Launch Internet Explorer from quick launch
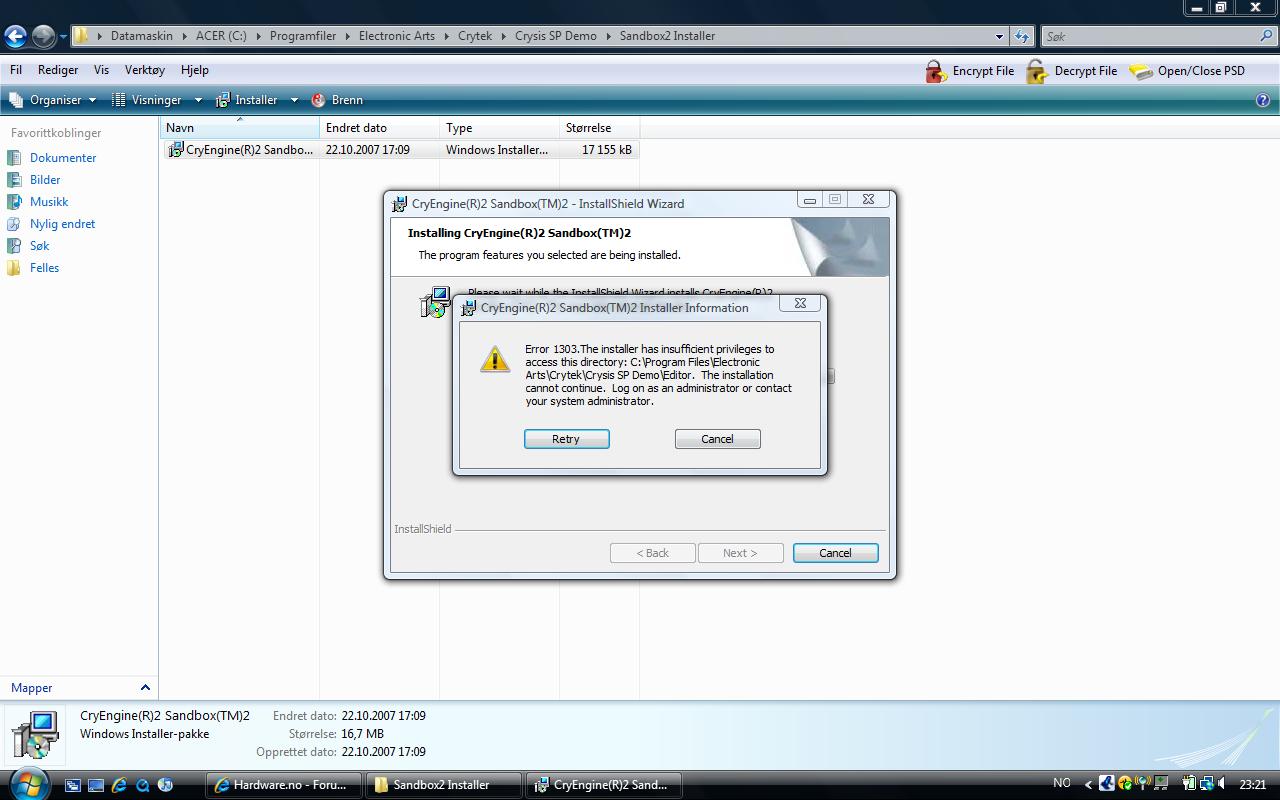Viewport: 1280px width, 800px height. pos(119,785)
